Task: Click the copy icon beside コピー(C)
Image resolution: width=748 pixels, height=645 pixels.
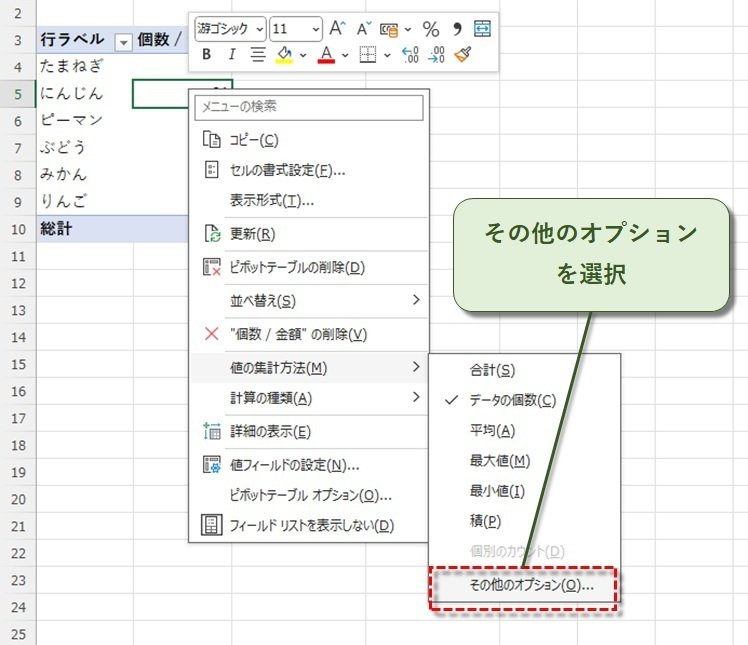Action: click(x=212, y=140)
